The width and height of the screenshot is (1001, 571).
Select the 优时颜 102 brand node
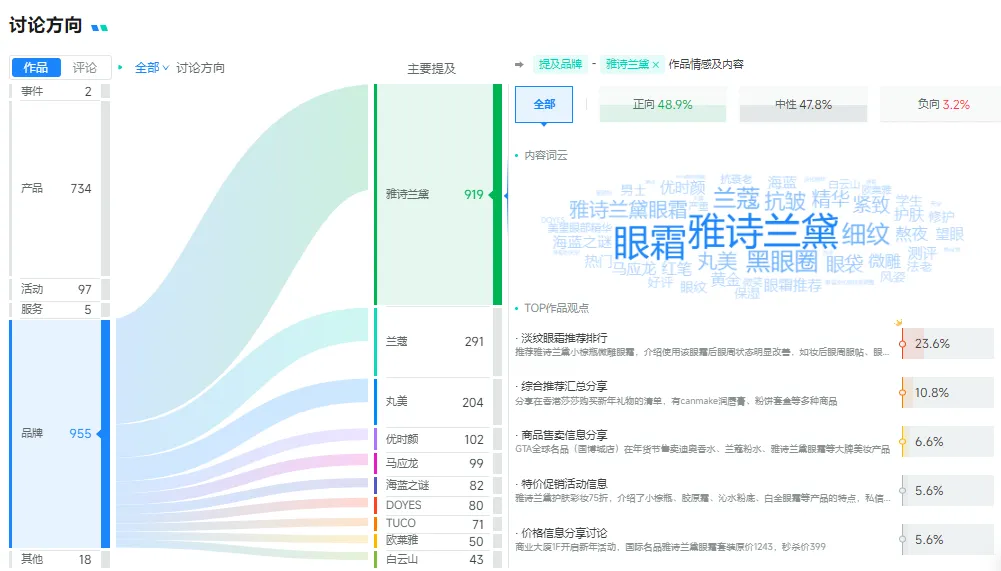(438, 439)
